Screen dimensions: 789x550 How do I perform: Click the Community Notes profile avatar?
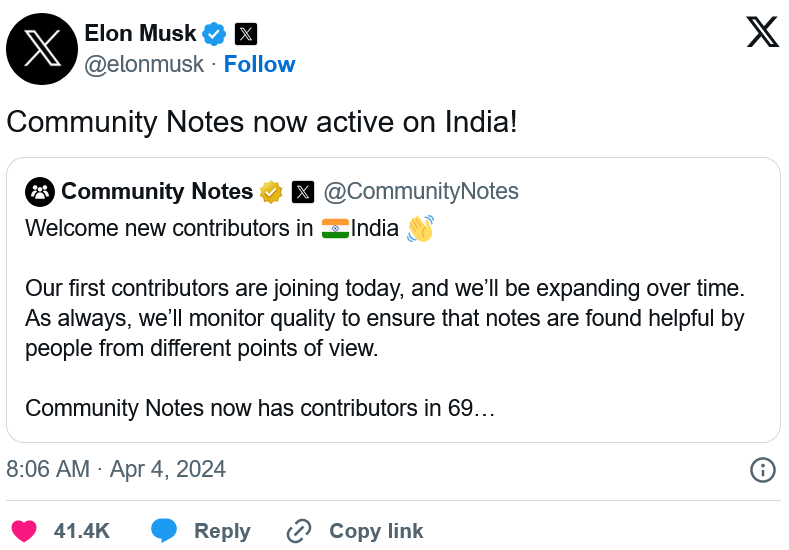coord(40,192)
